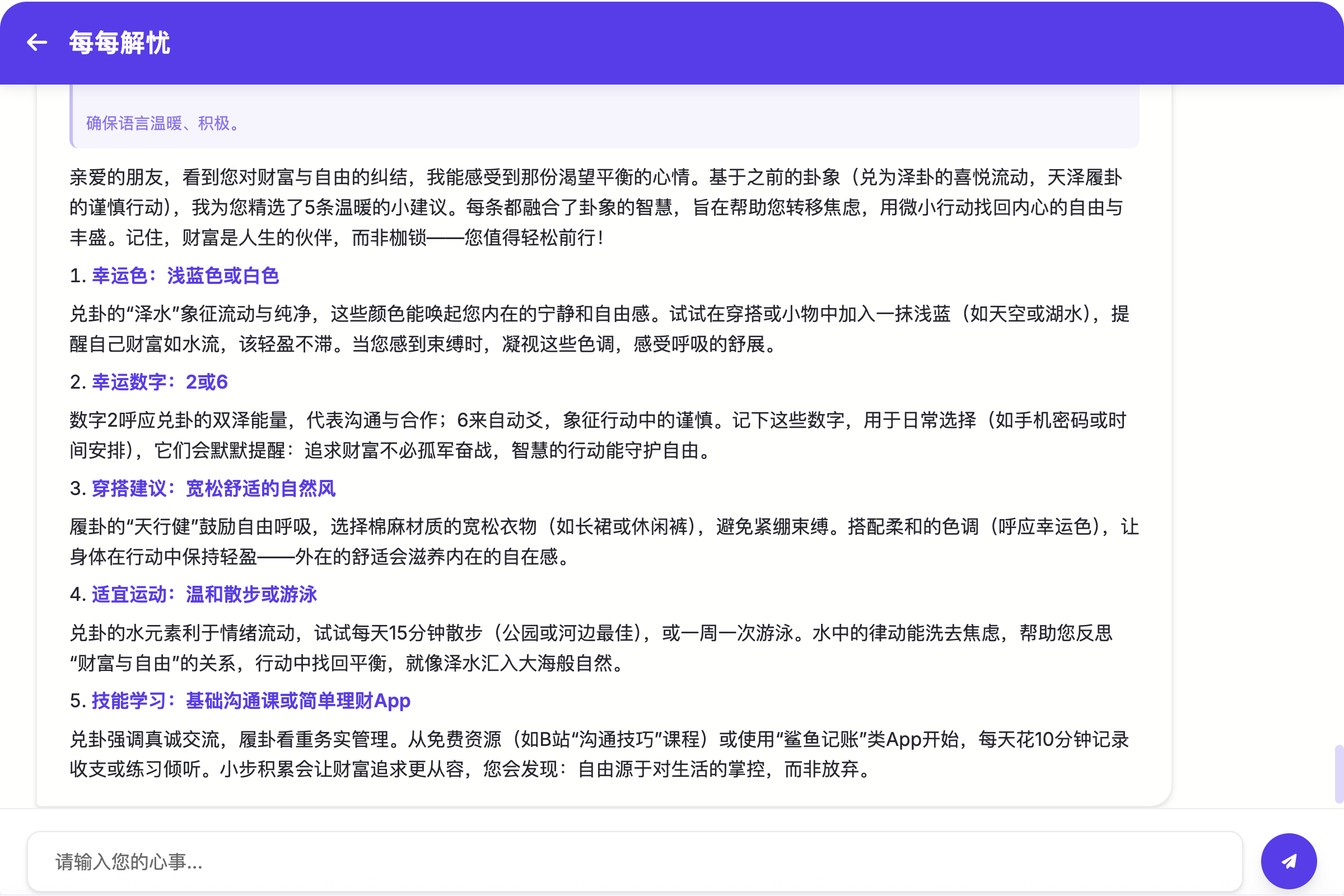Focus the 请输入您的心事 input field

click(x=635, y=861)
